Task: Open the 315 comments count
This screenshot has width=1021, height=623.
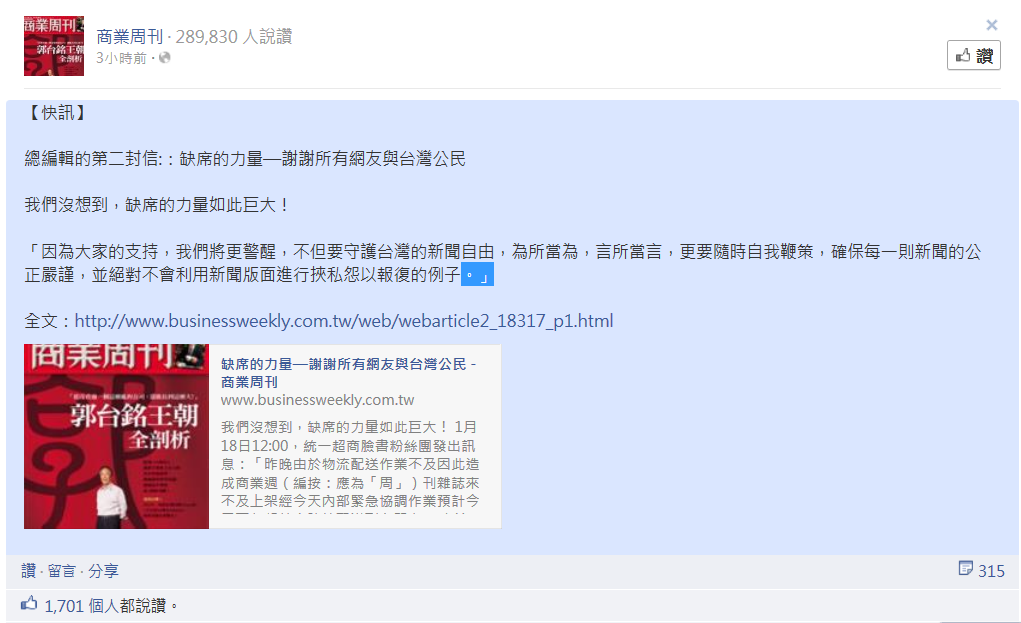Action: coord(991,571)
